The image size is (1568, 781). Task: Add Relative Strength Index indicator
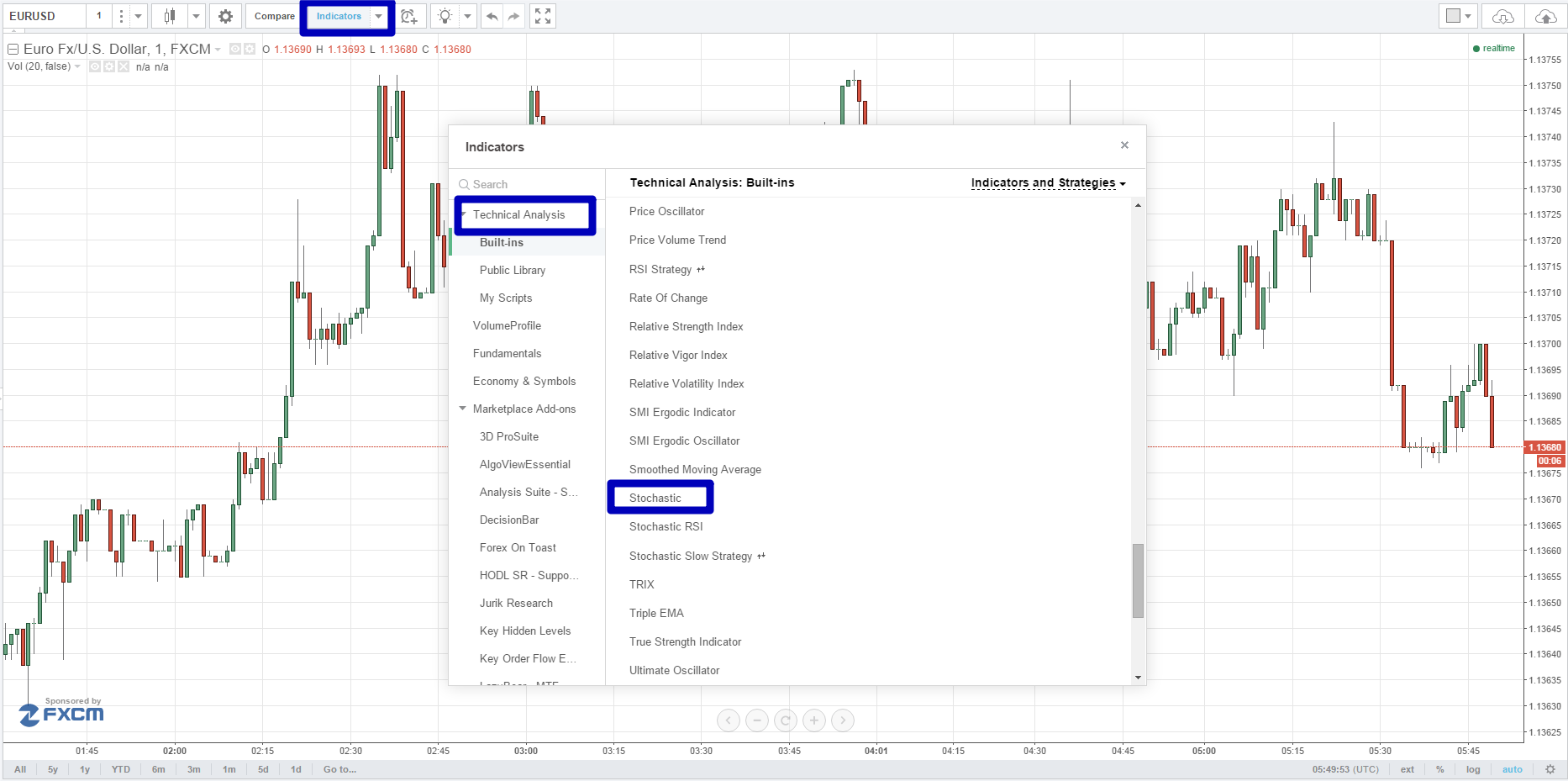tap(687, 326)
